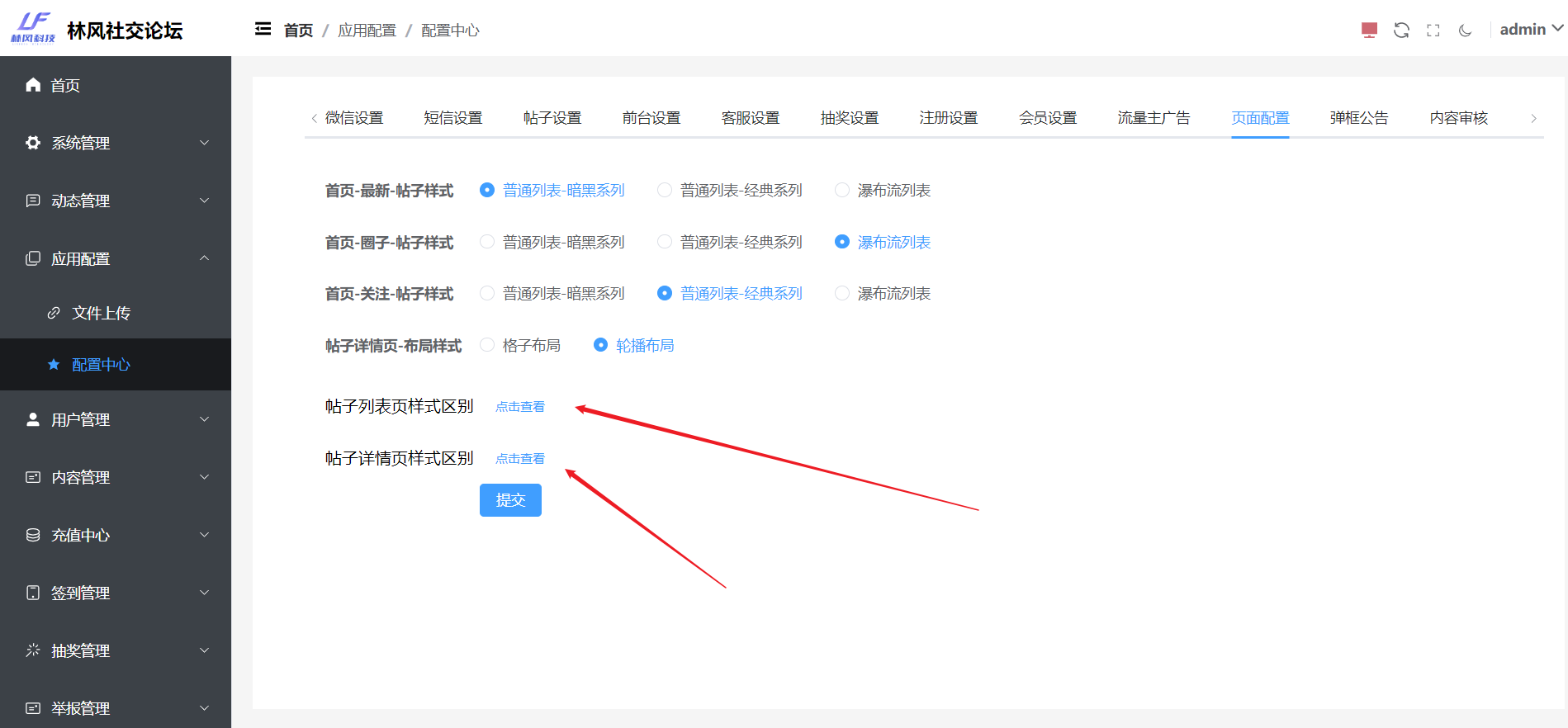Collapse the 应用配置 menu chevron
The width and height of the screenshot is (1568, 728).
[x=204, y=258]
